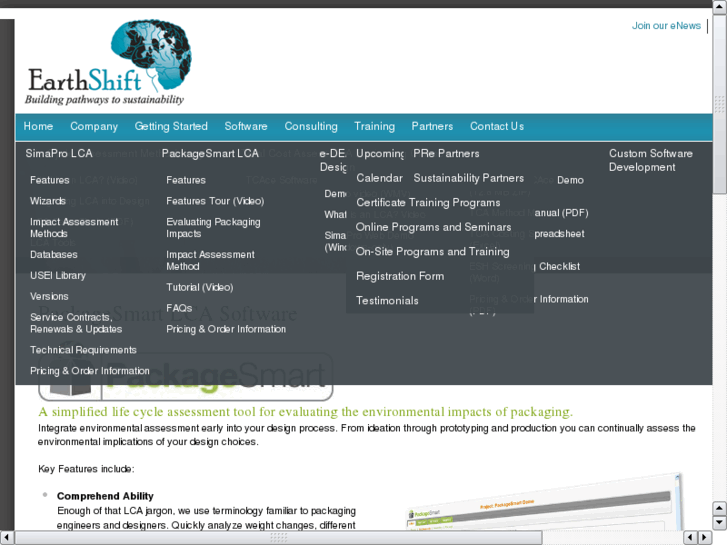
Task: Open the Contact Us menu item
Action: pyautogui.click(x=497, y=126)
